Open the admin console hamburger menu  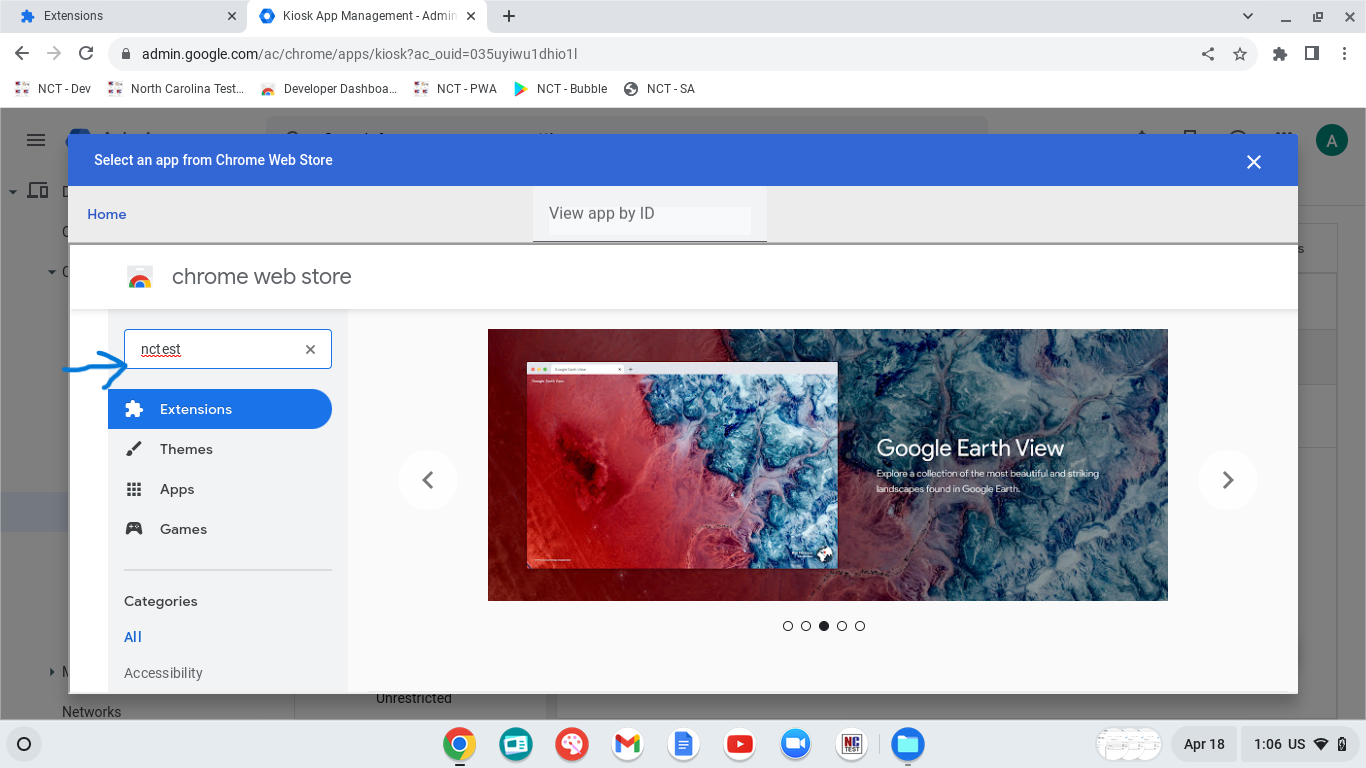tap(36, 140)
